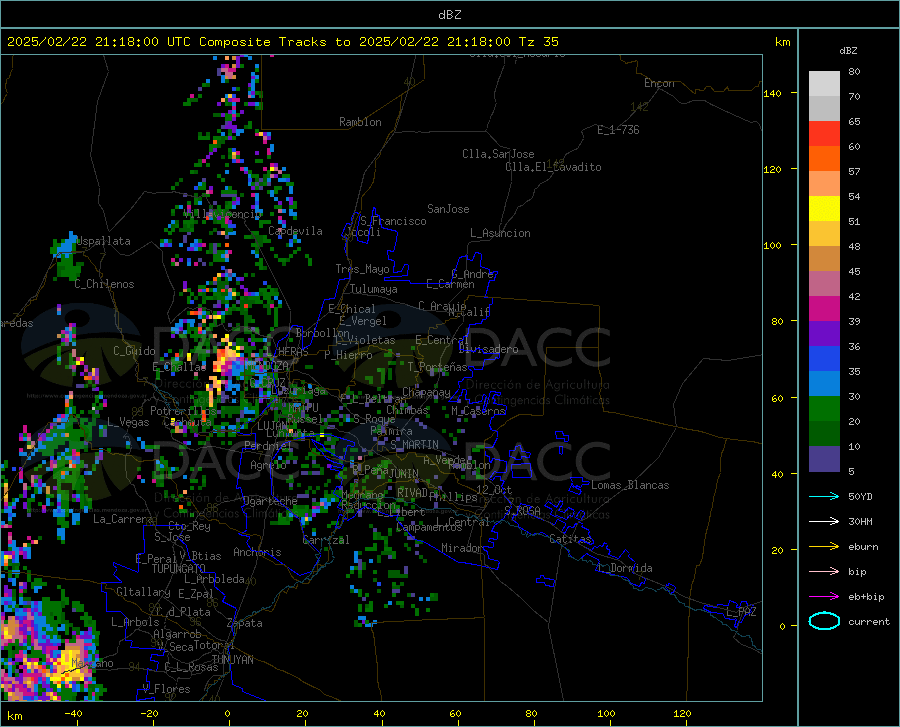Click the 'Ugarteche' map label

(270, 501)
